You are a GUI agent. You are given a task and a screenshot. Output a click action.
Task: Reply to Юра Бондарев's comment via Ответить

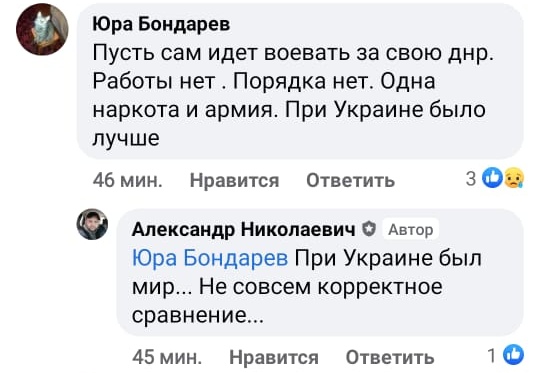[x=350, y=180]
